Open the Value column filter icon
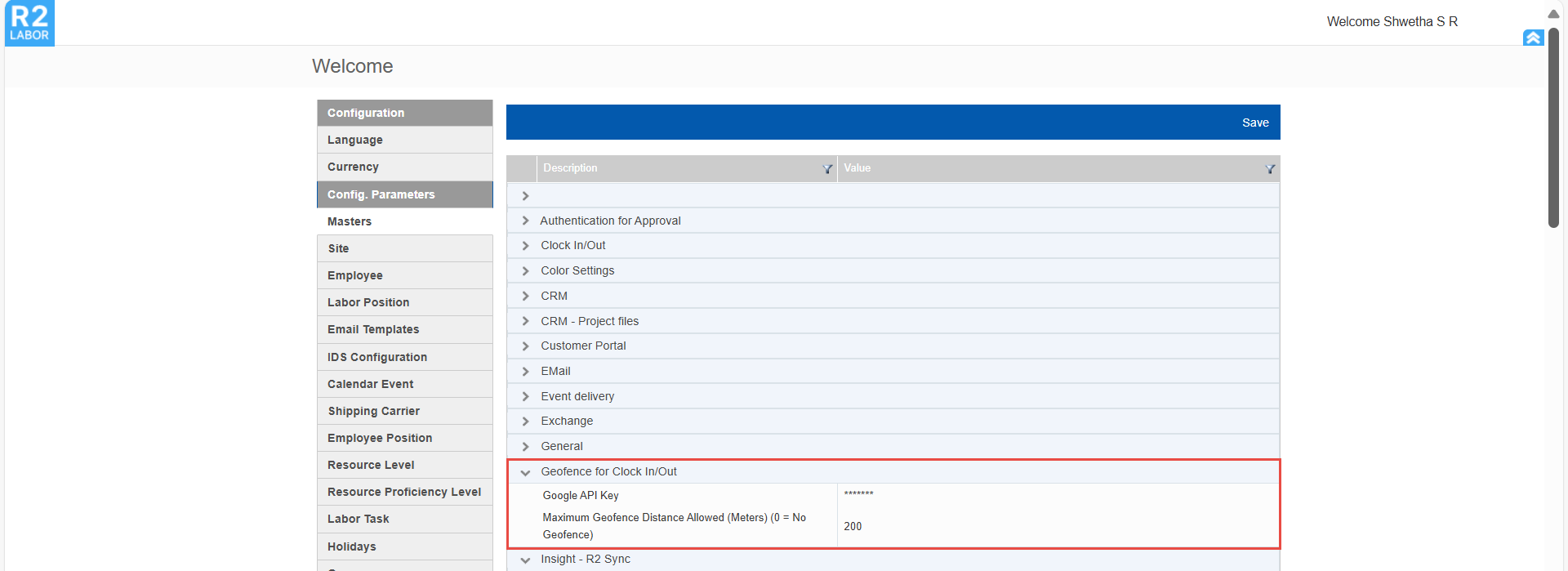This screenshot has height=571, width=1568. pos(1270,169)
